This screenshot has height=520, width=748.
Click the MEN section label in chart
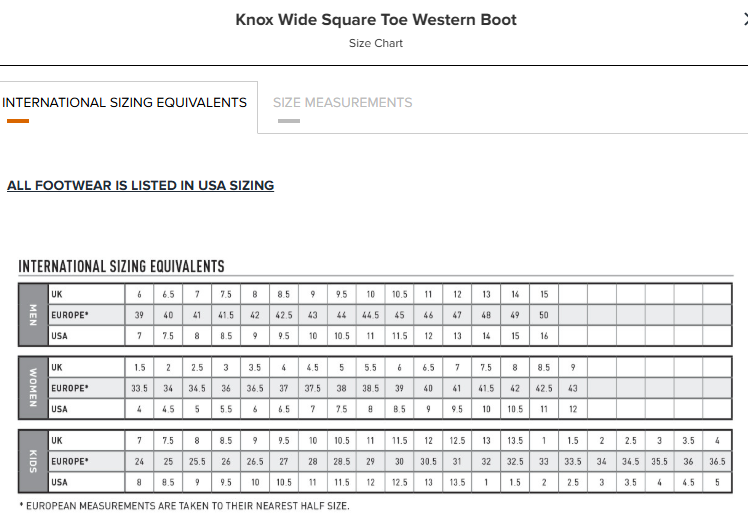pos(33,315)
